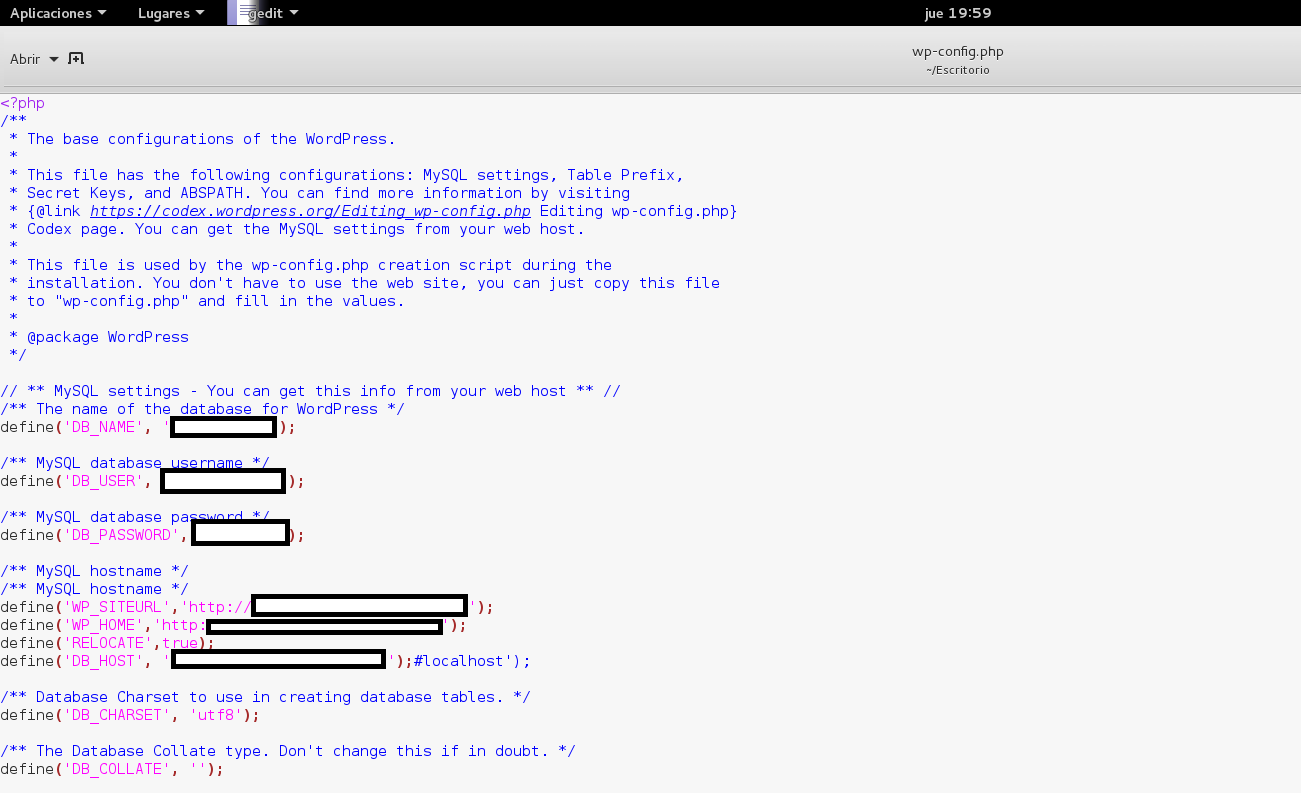Create a new document tab icon
Image resolution: width=1301 pixels, height=793 pixels.
click(x=76, y=59)
